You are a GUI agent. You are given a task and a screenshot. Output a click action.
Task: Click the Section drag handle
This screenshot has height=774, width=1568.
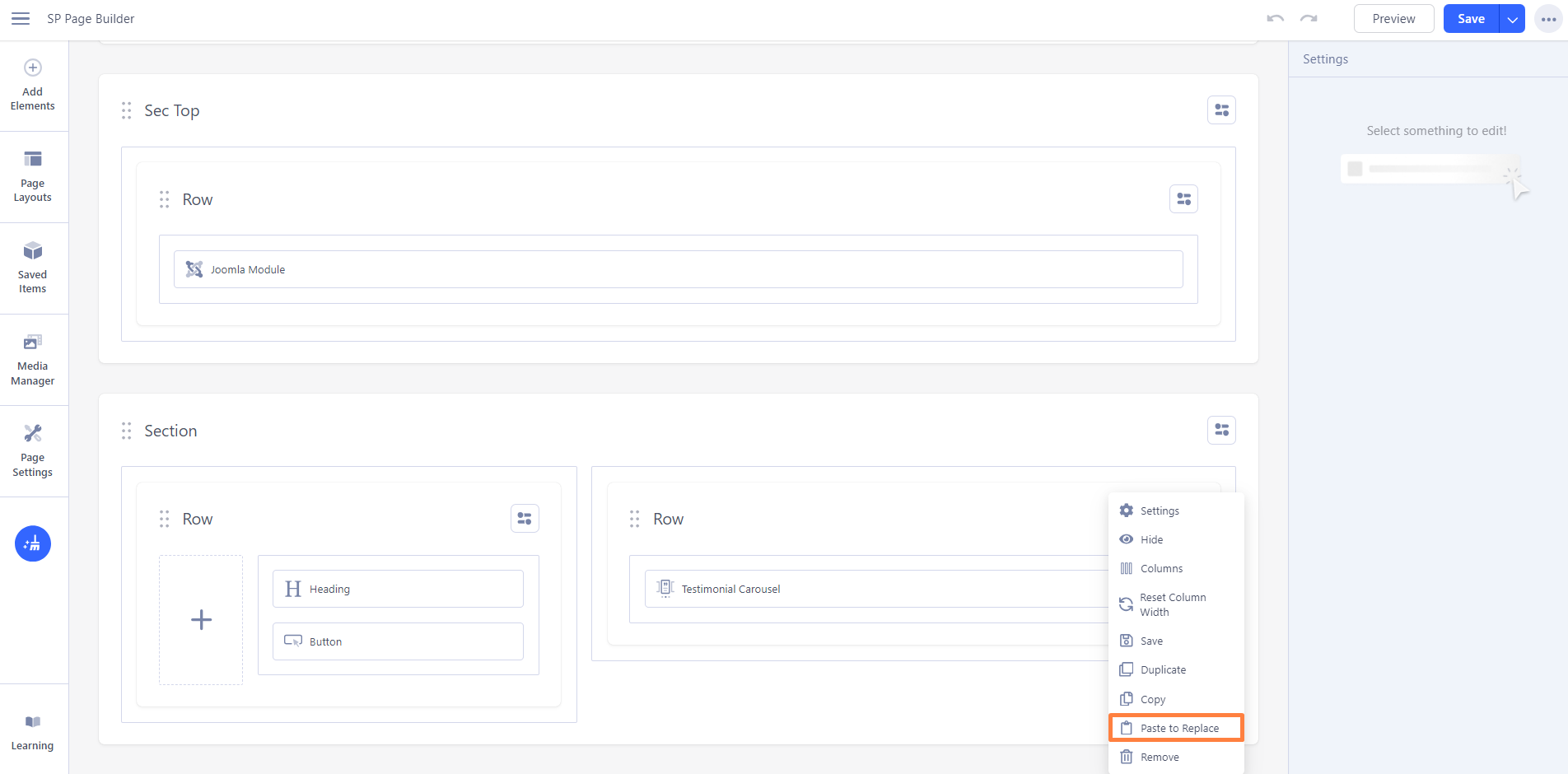127,431
